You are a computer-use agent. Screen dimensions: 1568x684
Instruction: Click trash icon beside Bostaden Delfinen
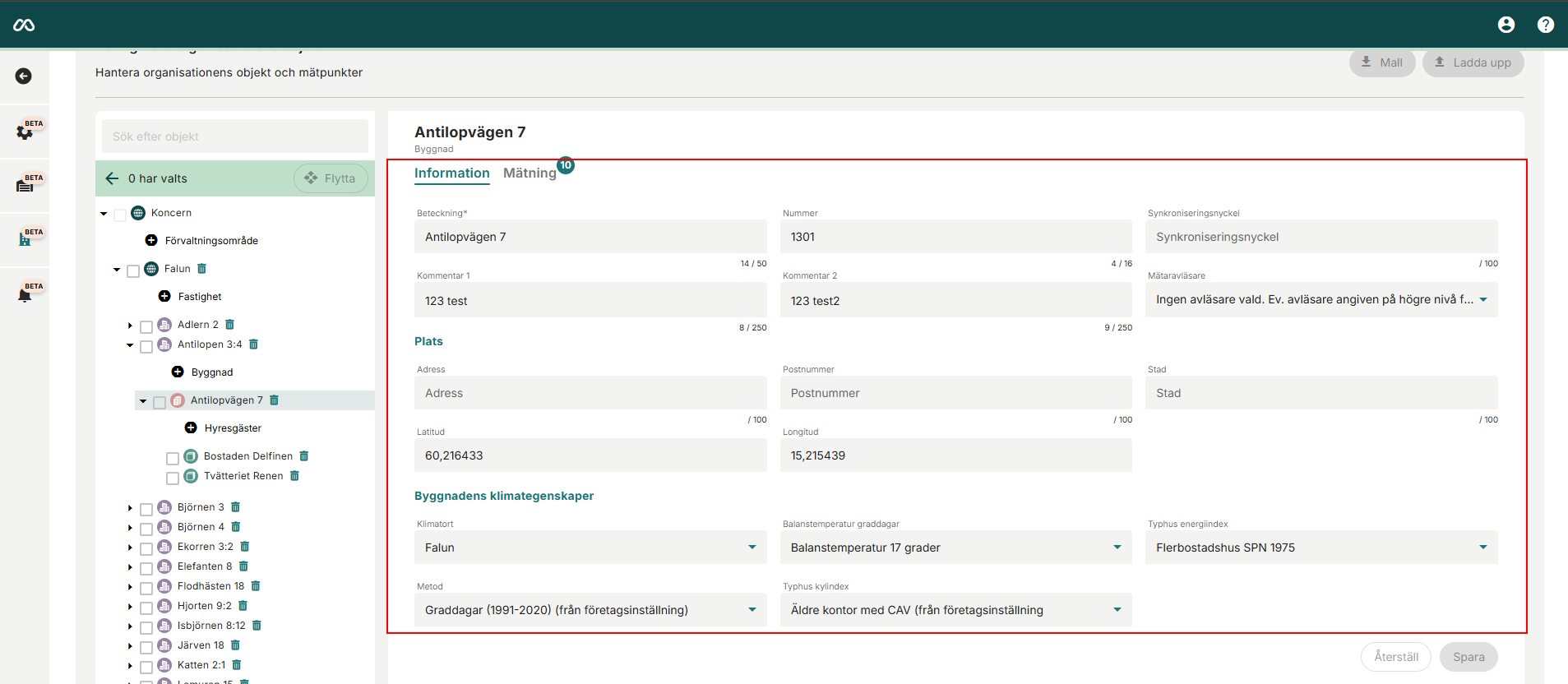304,456
